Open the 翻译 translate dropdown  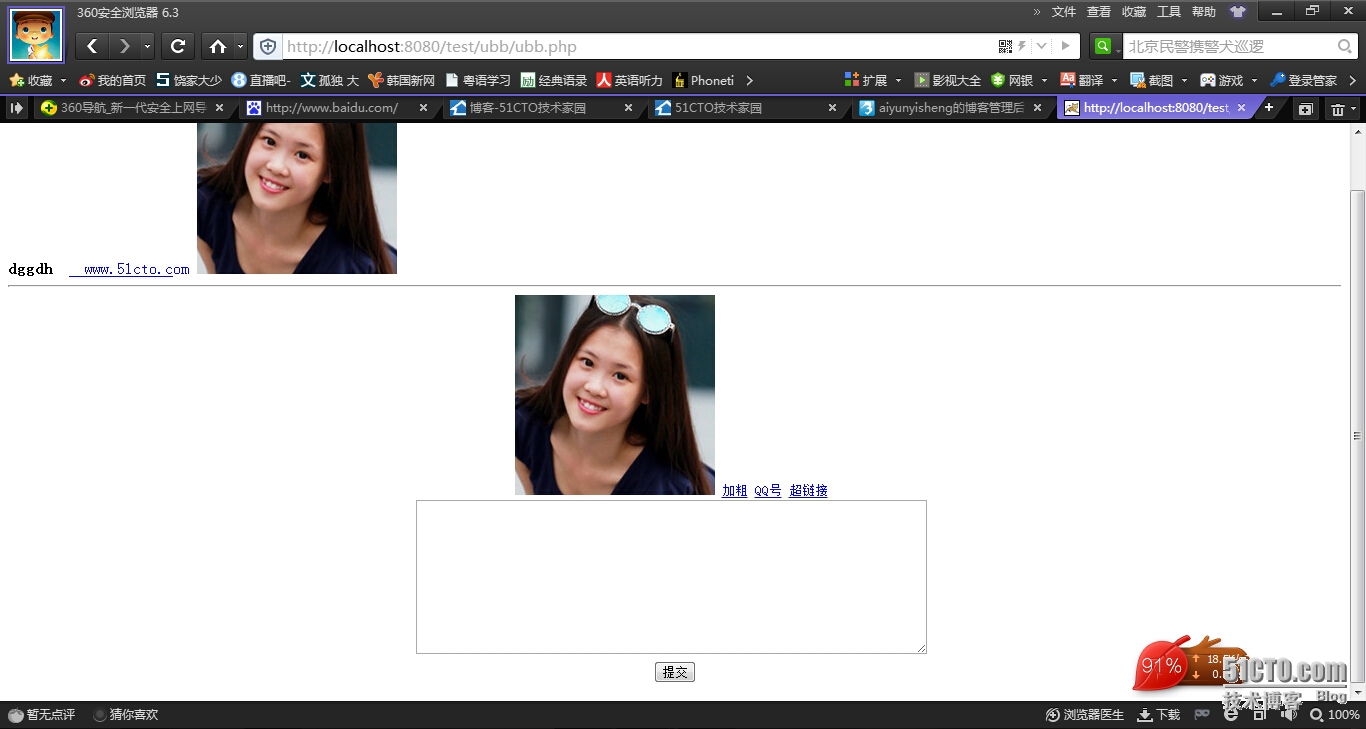click(x=1089, y=80)
